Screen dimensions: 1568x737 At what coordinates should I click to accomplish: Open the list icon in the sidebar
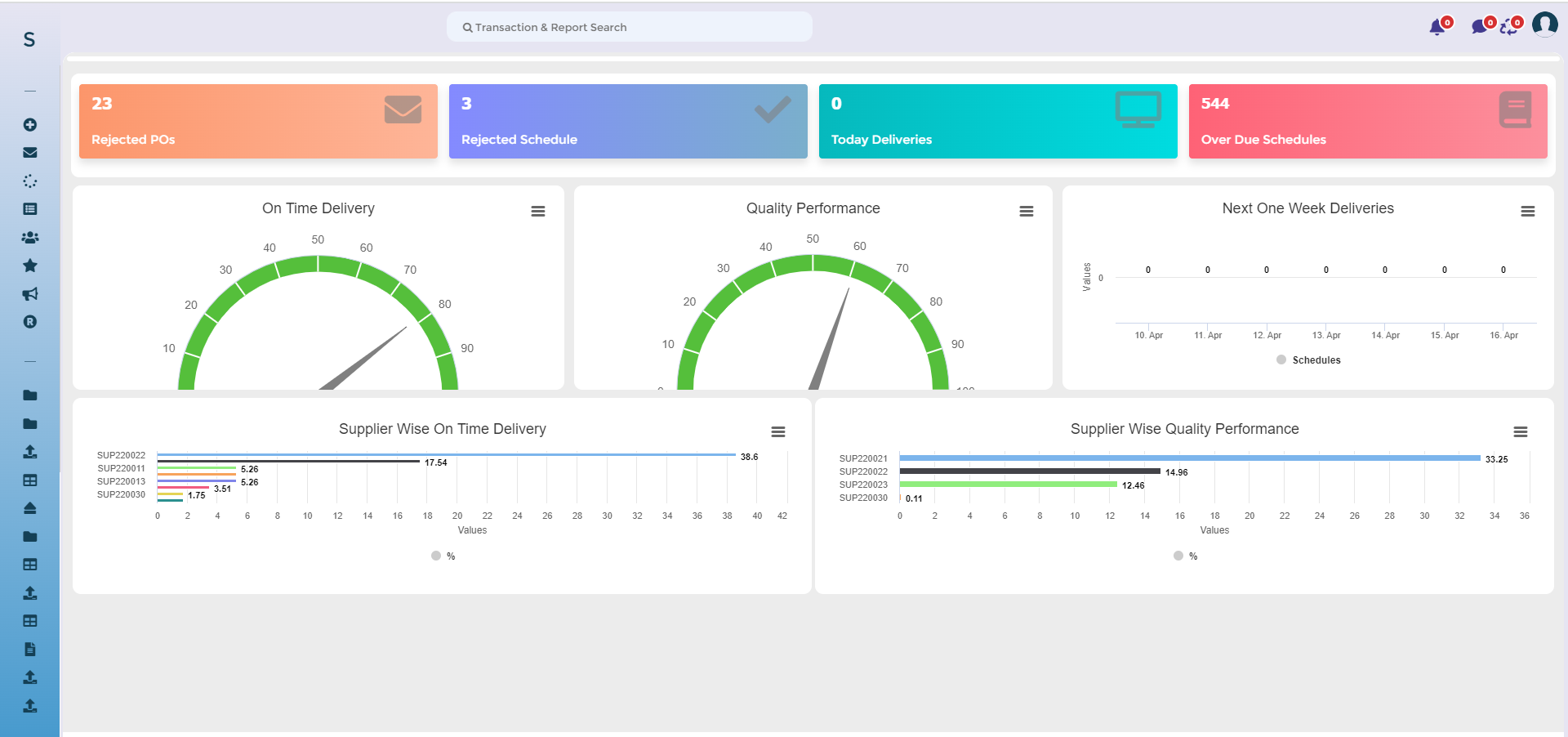30,209
